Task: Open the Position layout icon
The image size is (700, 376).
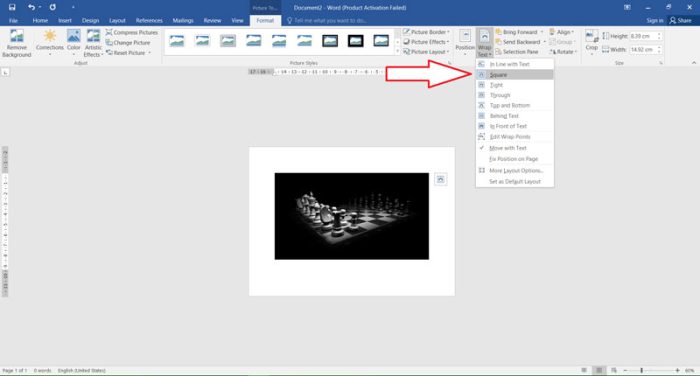Action: click(x=465, y=41)
